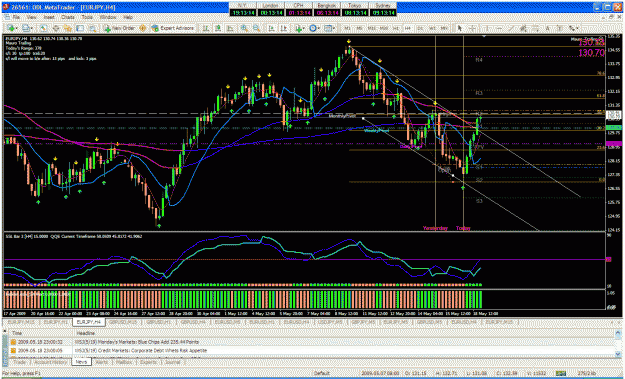This screenshot has height=379, width=625.
Task: Toggle the Auto Scroll chart icon
Action: pos(271,28)
